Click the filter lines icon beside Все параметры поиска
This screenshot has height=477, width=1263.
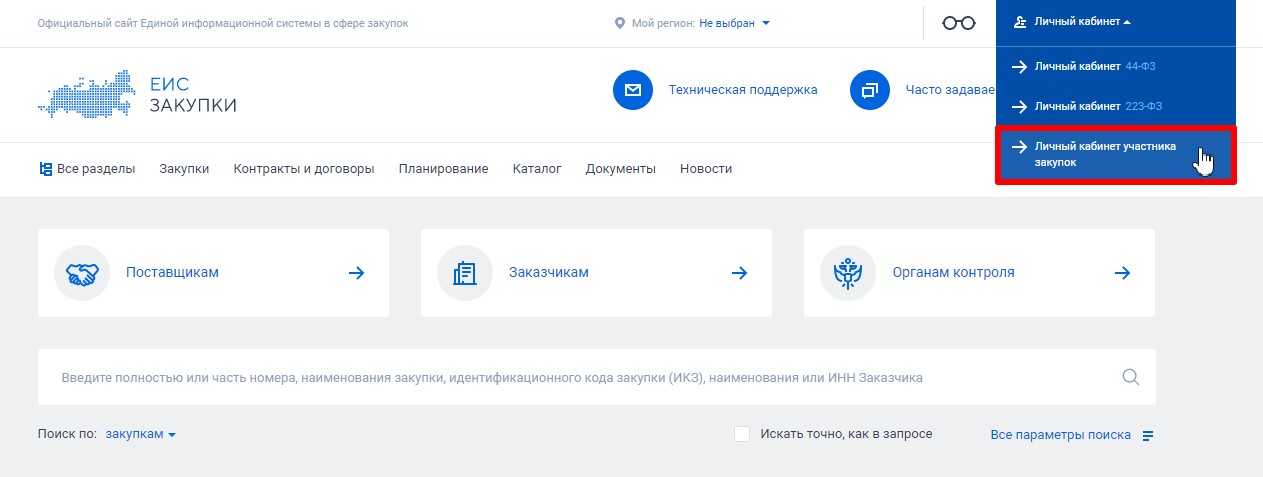tap(1147, 435)
